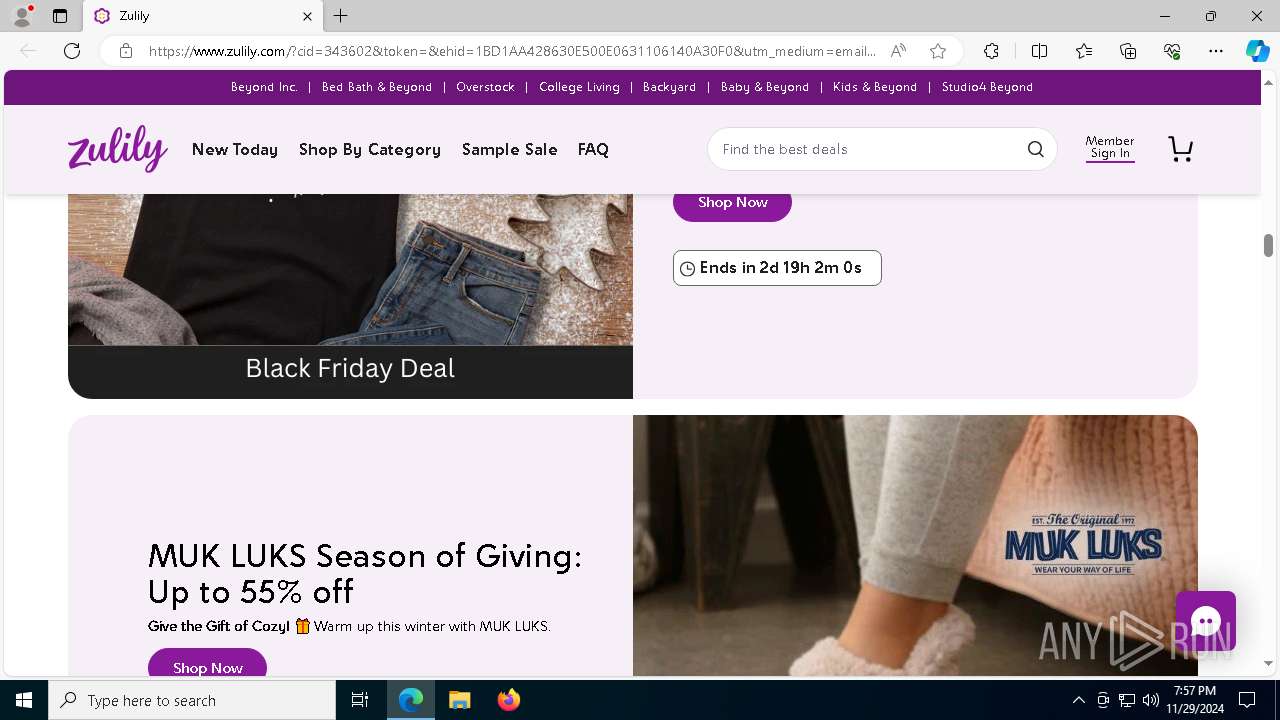
Task: Add page to favorites star
Action: (938, 51)
